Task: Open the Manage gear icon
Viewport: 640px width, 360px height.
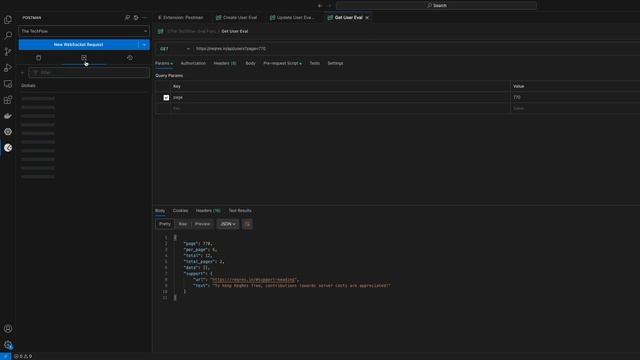Action: click(8, 345)
